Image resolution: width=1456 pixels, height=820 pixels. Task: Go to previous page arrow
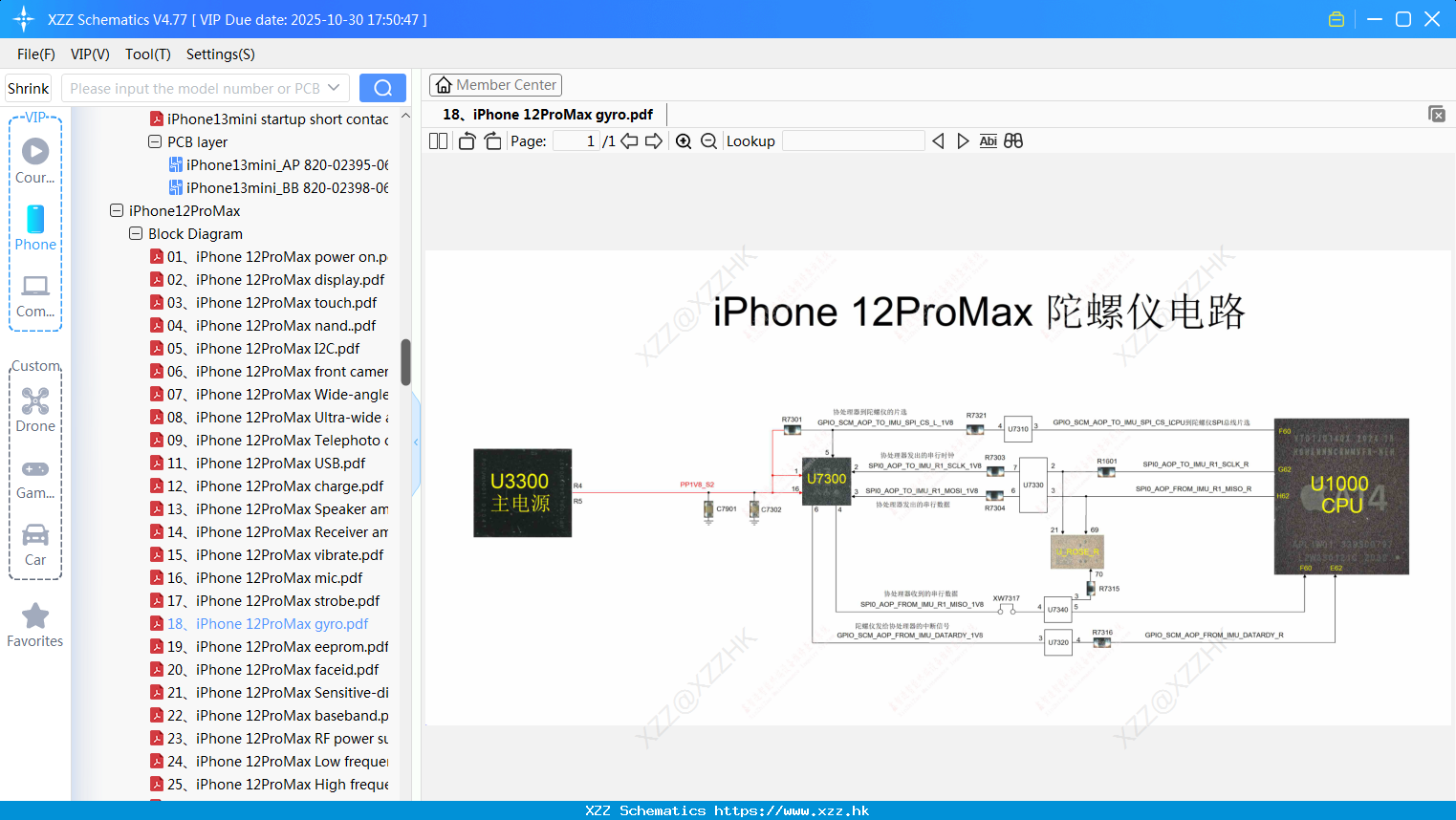(629, 141)
